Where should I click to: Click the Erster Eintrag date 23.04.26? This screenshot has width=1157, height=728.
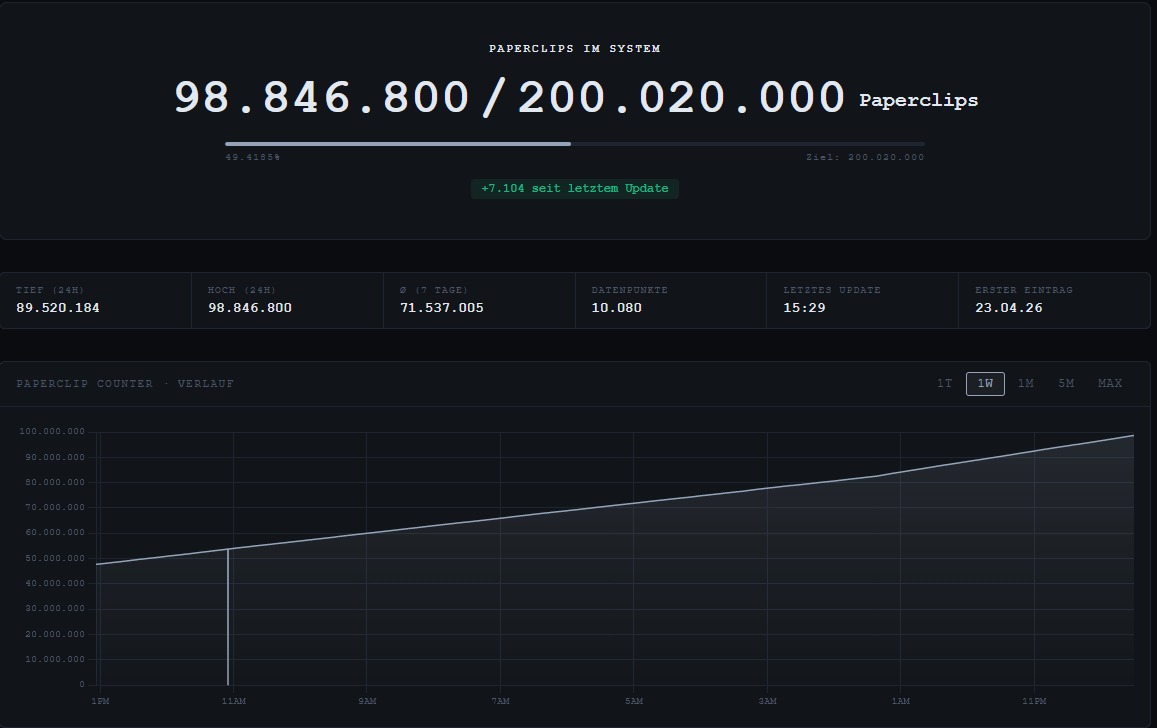(1008, 308)
